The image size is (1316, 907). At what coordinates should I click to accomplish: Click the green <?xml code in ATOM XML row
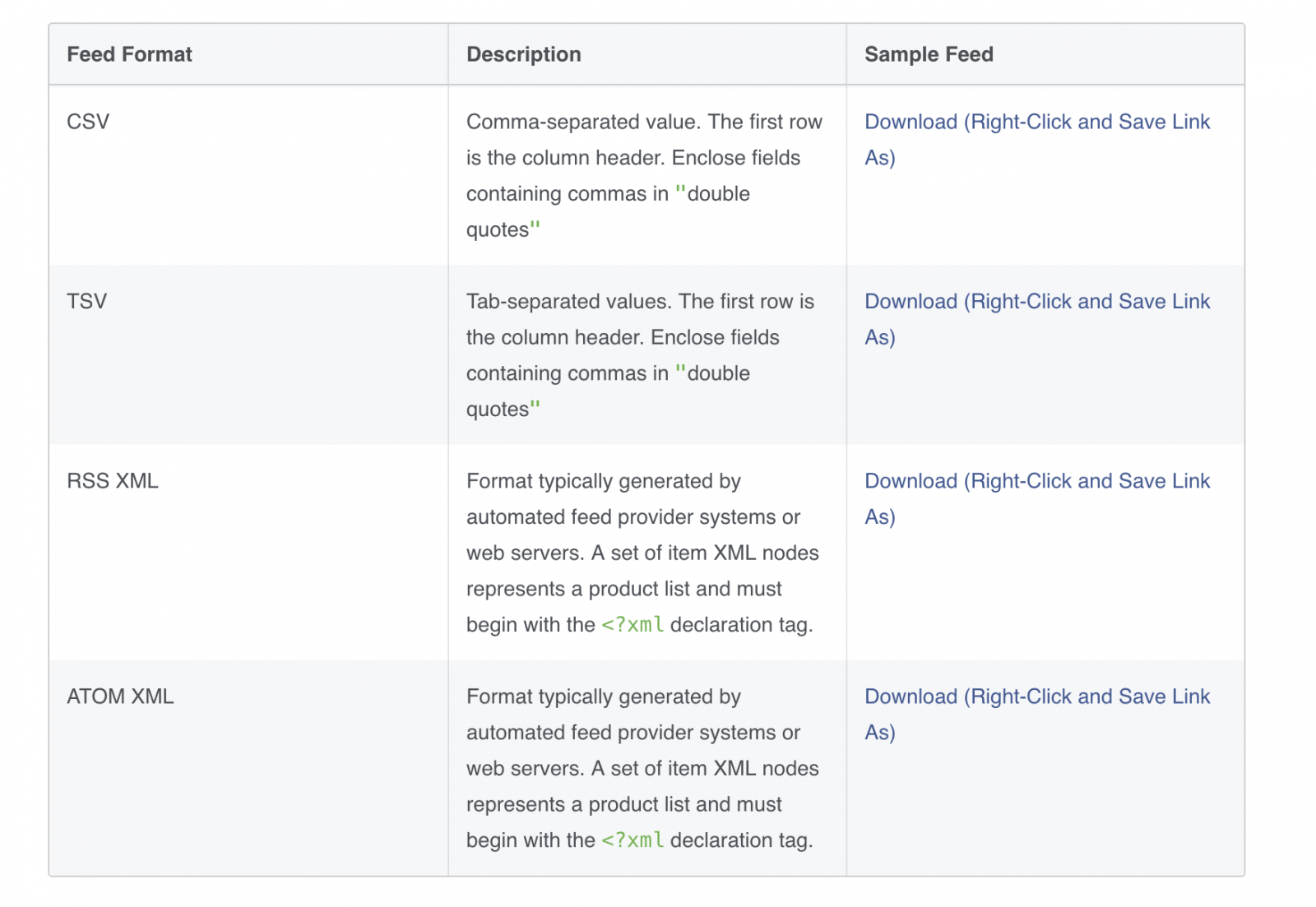point(633,840)
